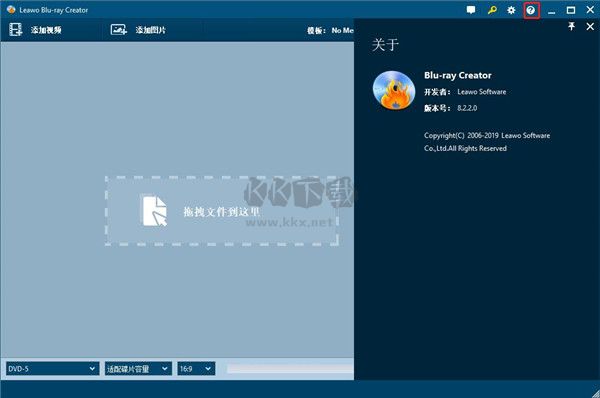Close the About side panel
The image size is (600, 398).
[590, 26]
